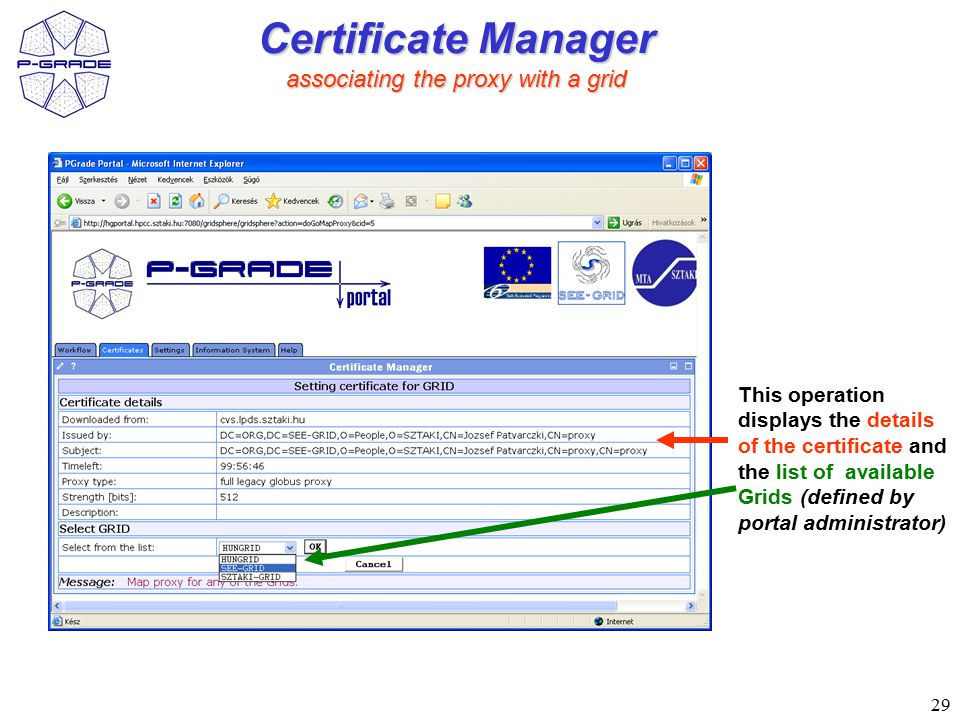Click the P-GRADE polyhedron logo in portal
The width and height of the screenshot is (960, 720).
tap(102, 283)
